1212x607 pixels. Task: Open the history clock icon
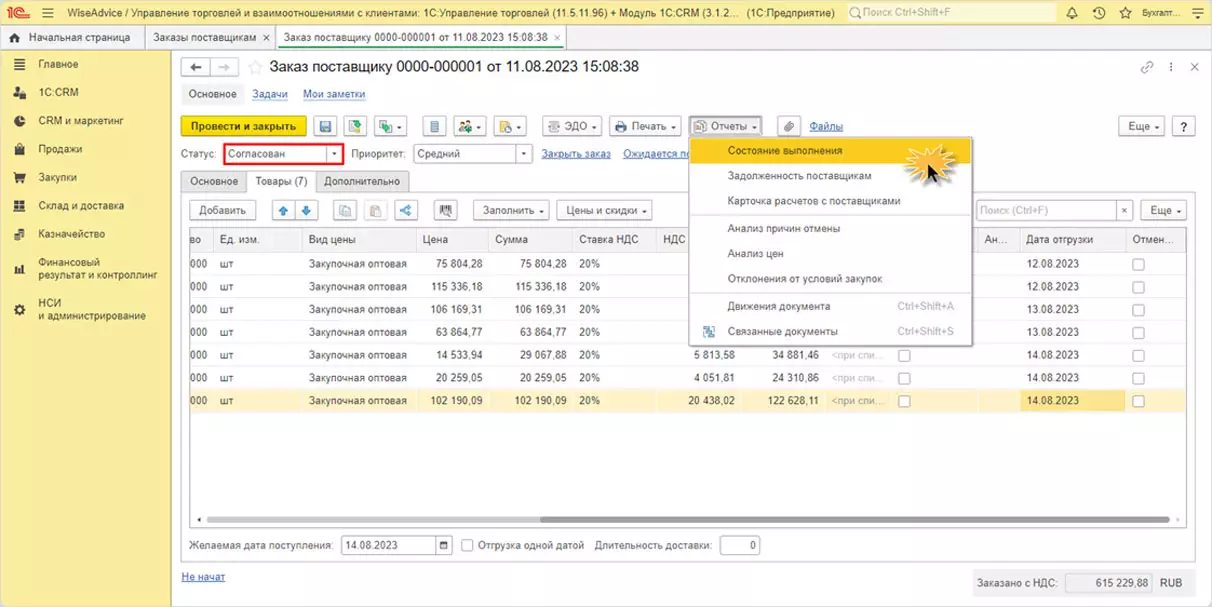click(x=1099, y=13)
